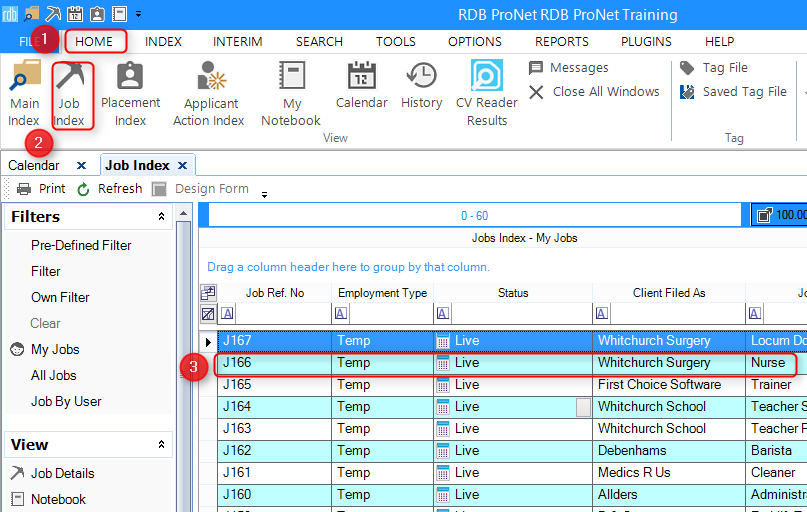
Task: Click the Print toolbar button
Action: click(x=41, y=189)
